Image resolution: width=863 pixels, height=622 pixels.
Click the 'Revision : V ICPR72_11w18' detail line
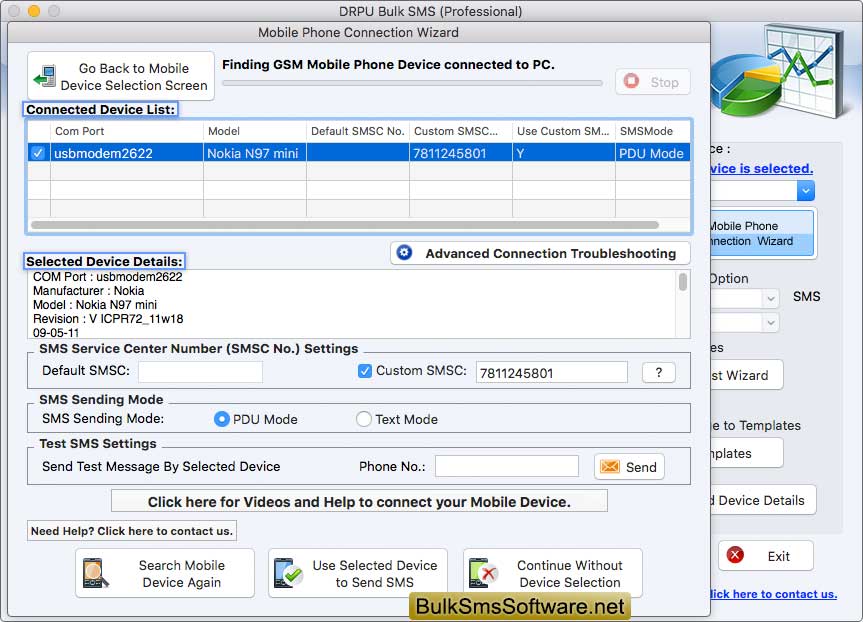pyautogui.click(x=108, y=319)
